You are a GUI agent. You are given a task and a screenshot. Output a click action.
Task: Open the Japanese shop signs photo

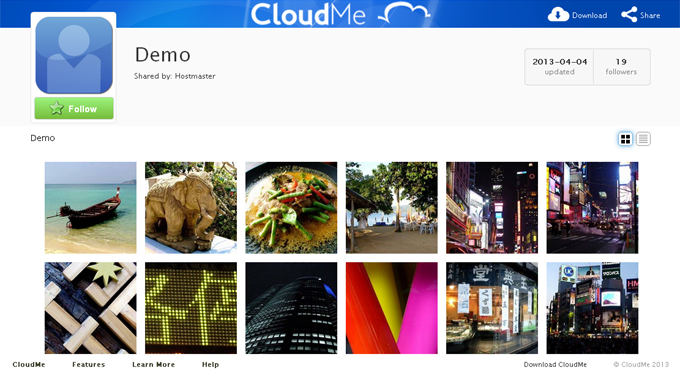[x=492, y=308]
